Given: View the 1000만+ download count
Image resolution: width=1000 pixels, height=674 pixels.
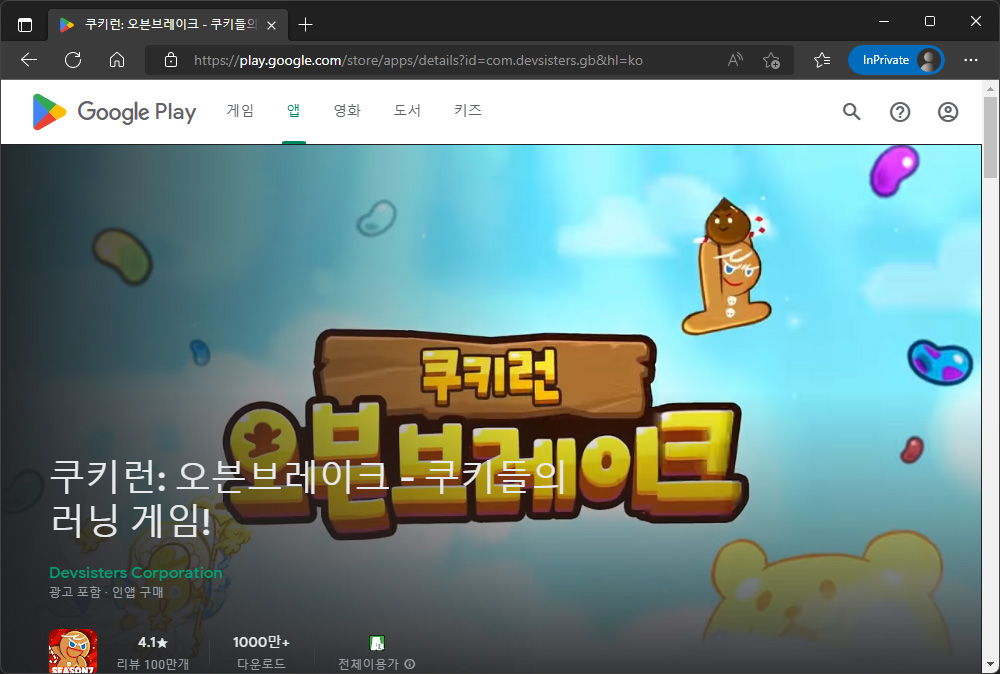Looking at the screenshot, I should 261,642.
